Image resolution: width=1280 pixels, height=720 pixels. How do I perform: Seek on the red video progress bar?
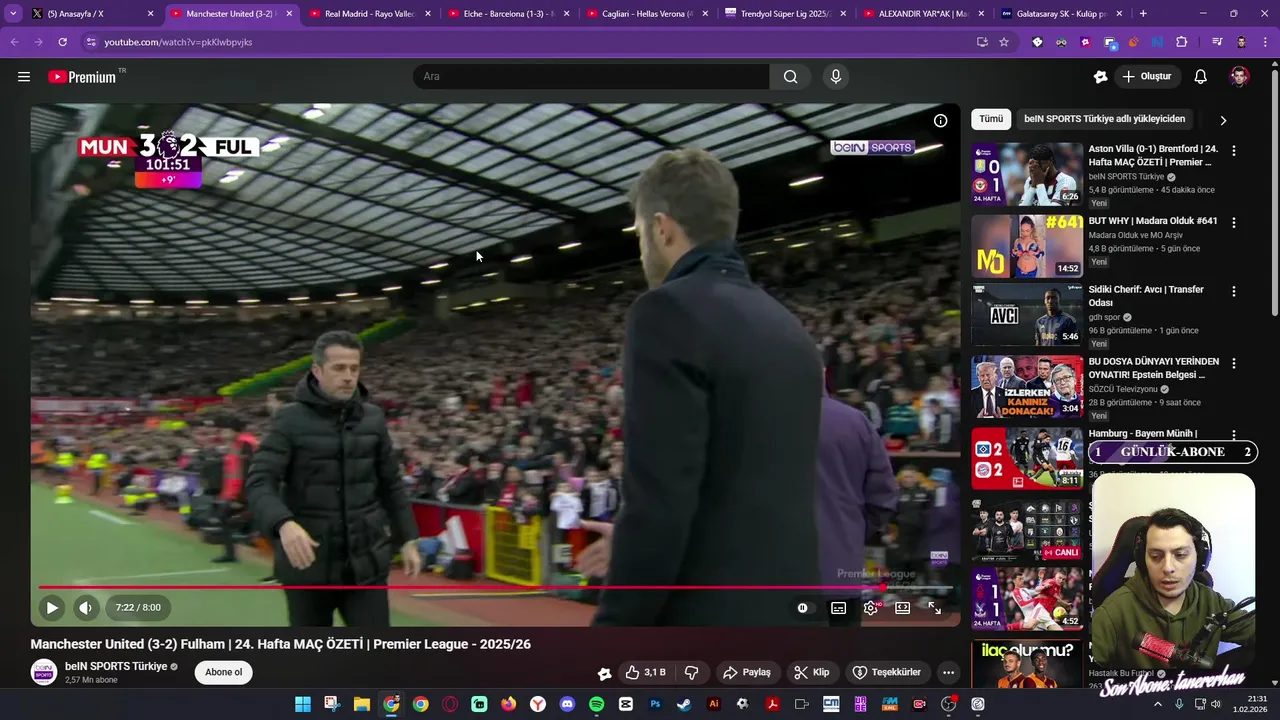click(x=495, y=588)
